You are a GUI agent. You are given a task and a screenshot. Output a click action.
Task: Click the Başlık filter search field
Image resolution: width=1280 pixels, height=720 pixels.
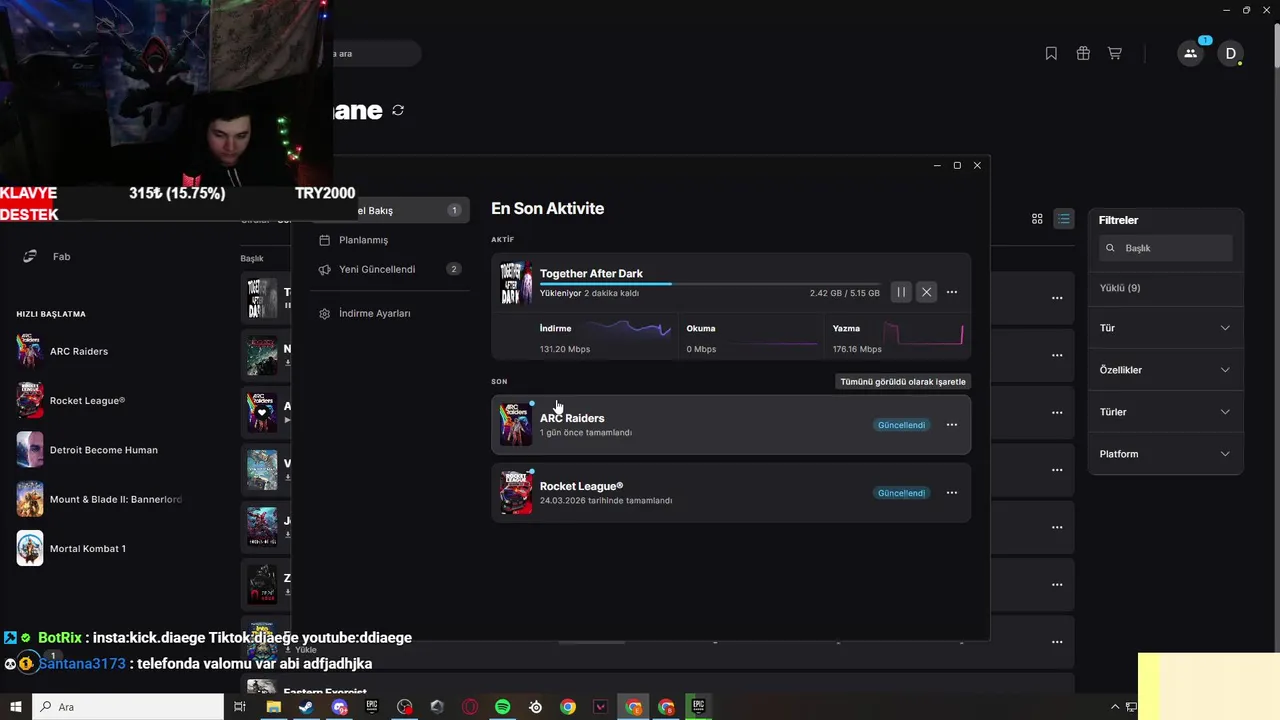[1166, 248]
